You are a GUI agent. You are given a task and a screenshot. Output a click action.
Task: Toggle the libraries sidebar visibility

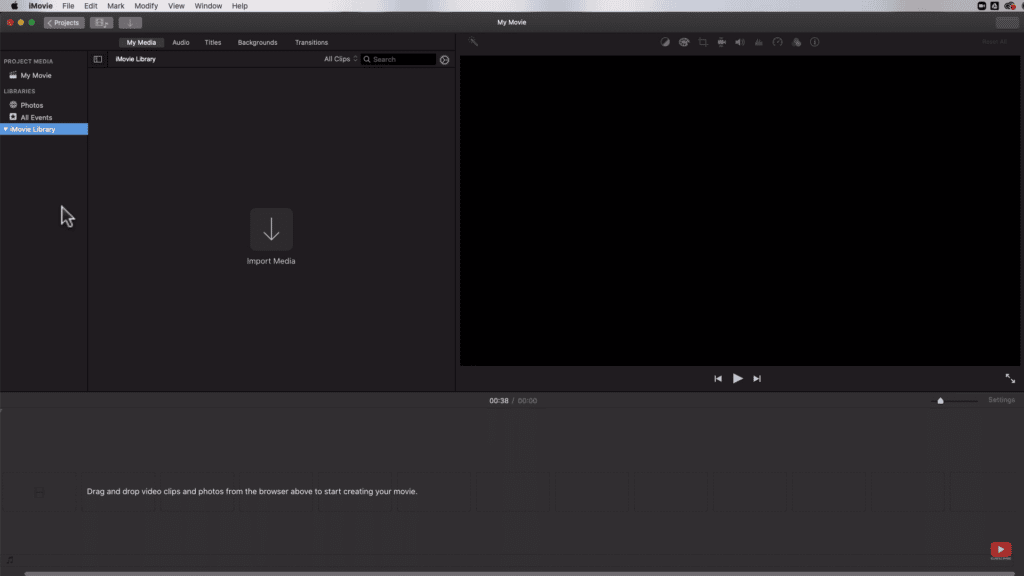pyautogui.click(x=98, y=59)
